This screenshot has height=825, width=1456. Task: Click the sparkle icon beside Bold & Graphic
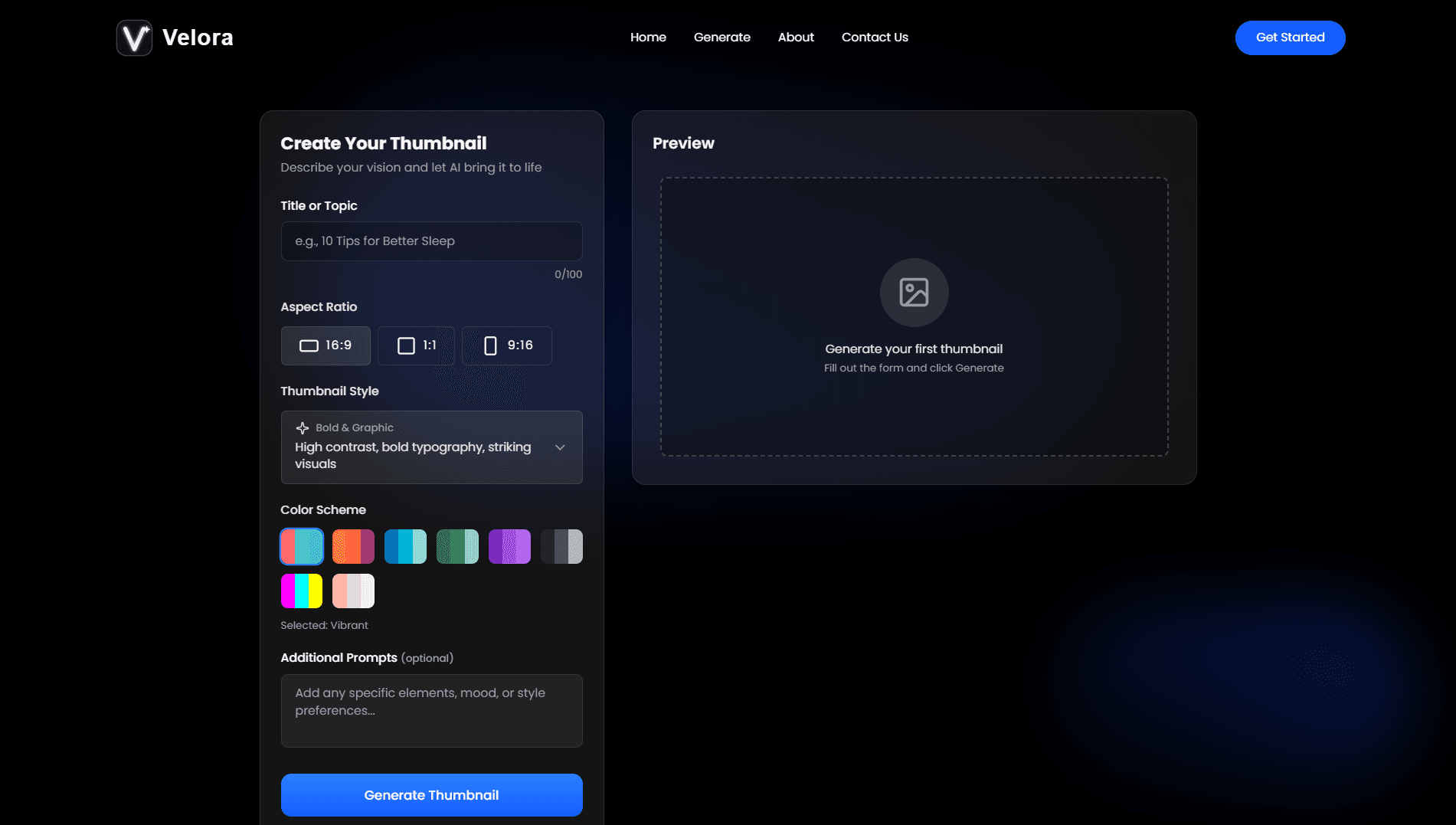coord(303,428)
